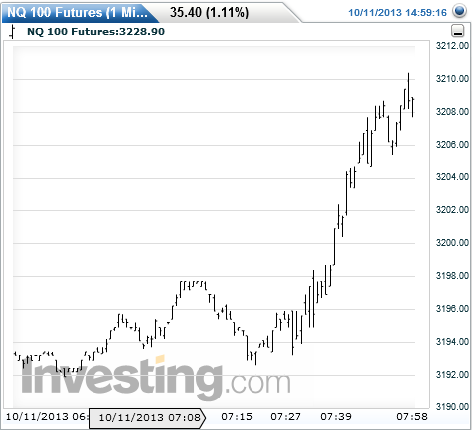Click the bar-chart symbol before NQ 100 Futures legend
The width and height of the screenshot is (472, 430).
[x=13, y=32]
